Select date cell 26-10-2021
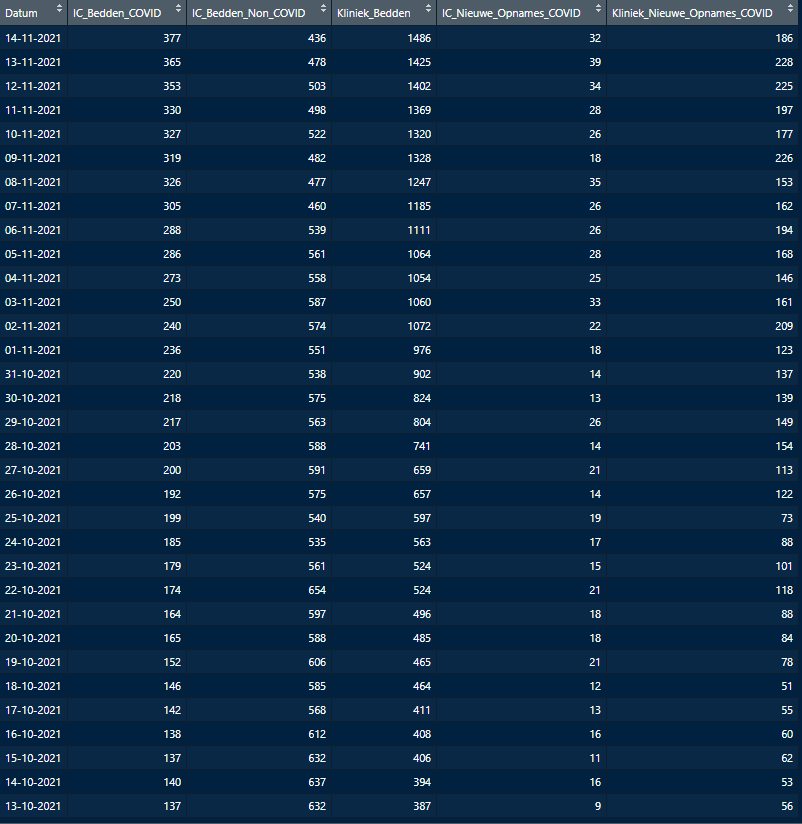 [33, 494]
